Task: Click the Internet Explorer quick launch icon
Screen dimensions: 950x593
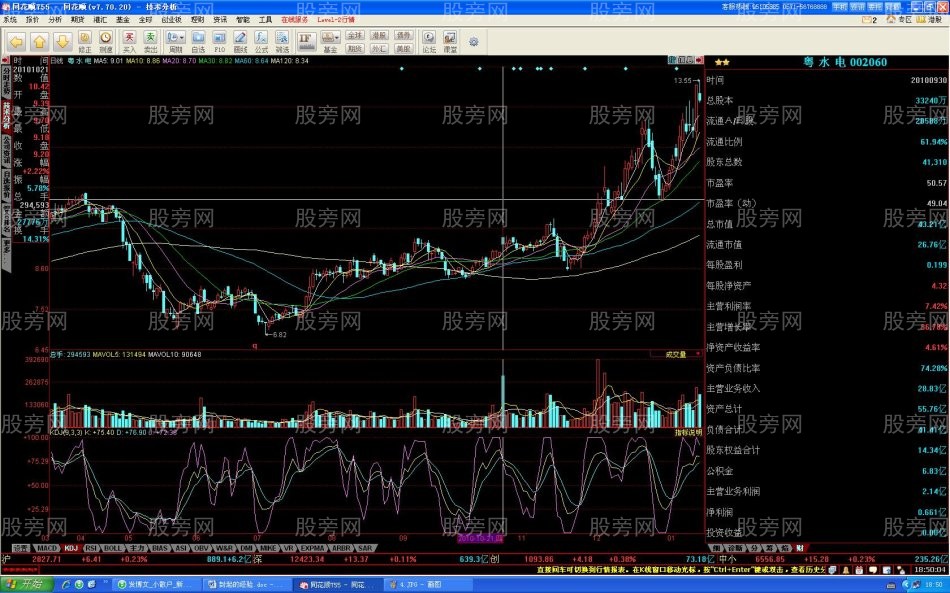Action: tap(66, 585)
